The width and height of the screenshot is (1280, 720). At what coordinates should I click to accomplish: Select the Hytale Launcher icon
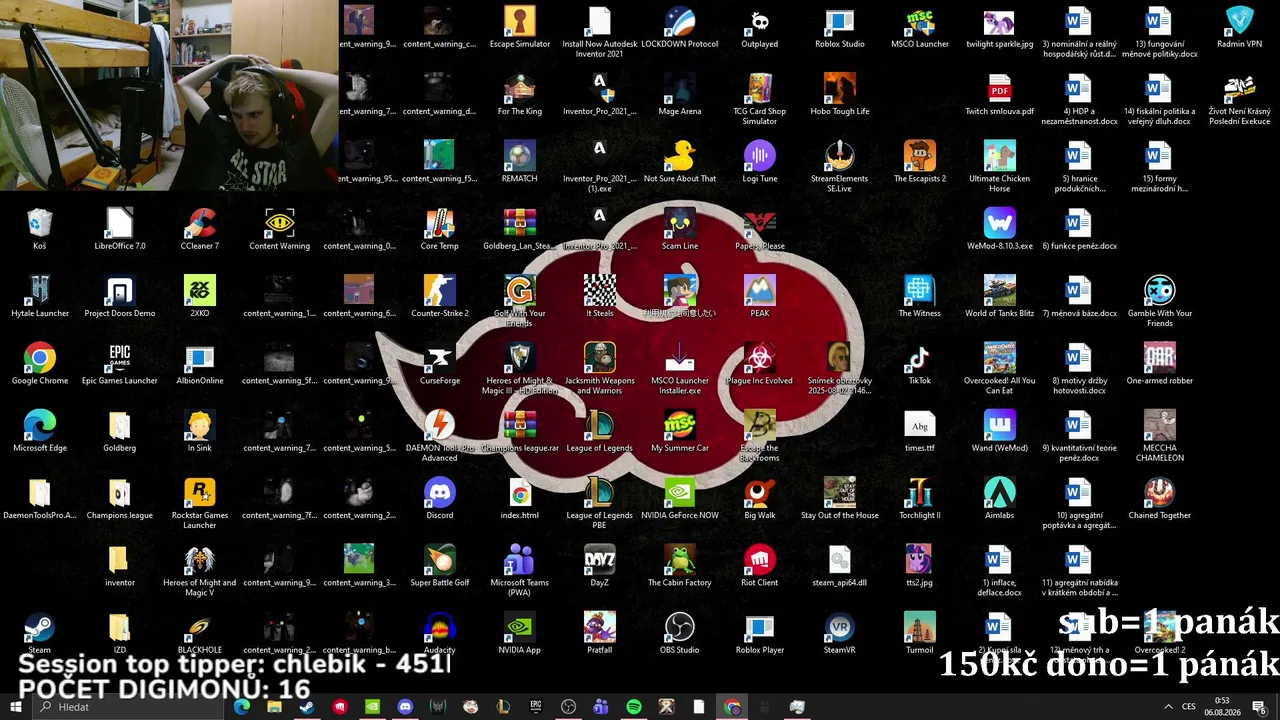click(x=40, y=290)
